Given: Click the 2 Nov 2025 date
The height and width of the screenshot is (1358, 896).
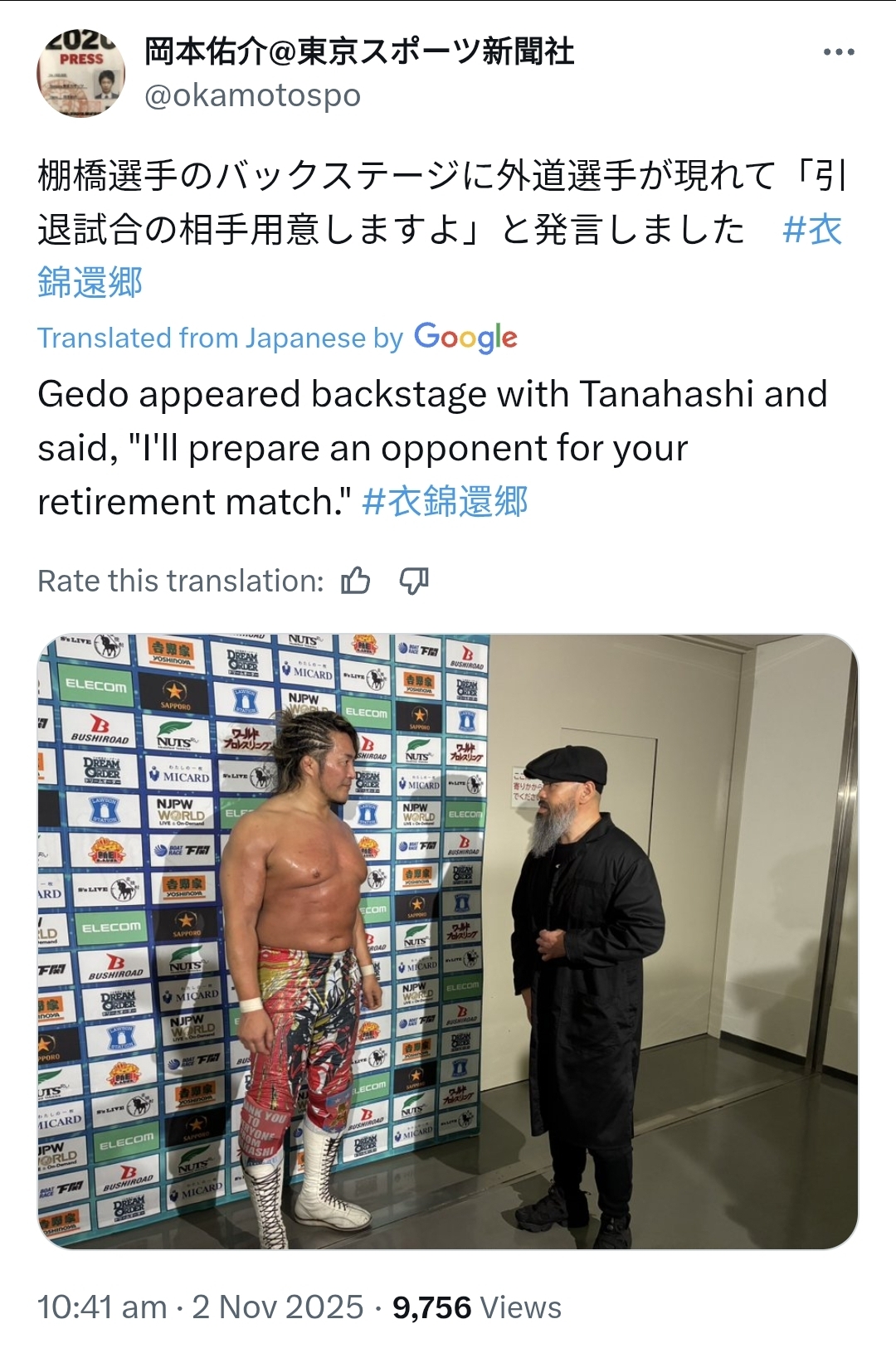Looking at the screenshot, I should (x=278, y=1307).
